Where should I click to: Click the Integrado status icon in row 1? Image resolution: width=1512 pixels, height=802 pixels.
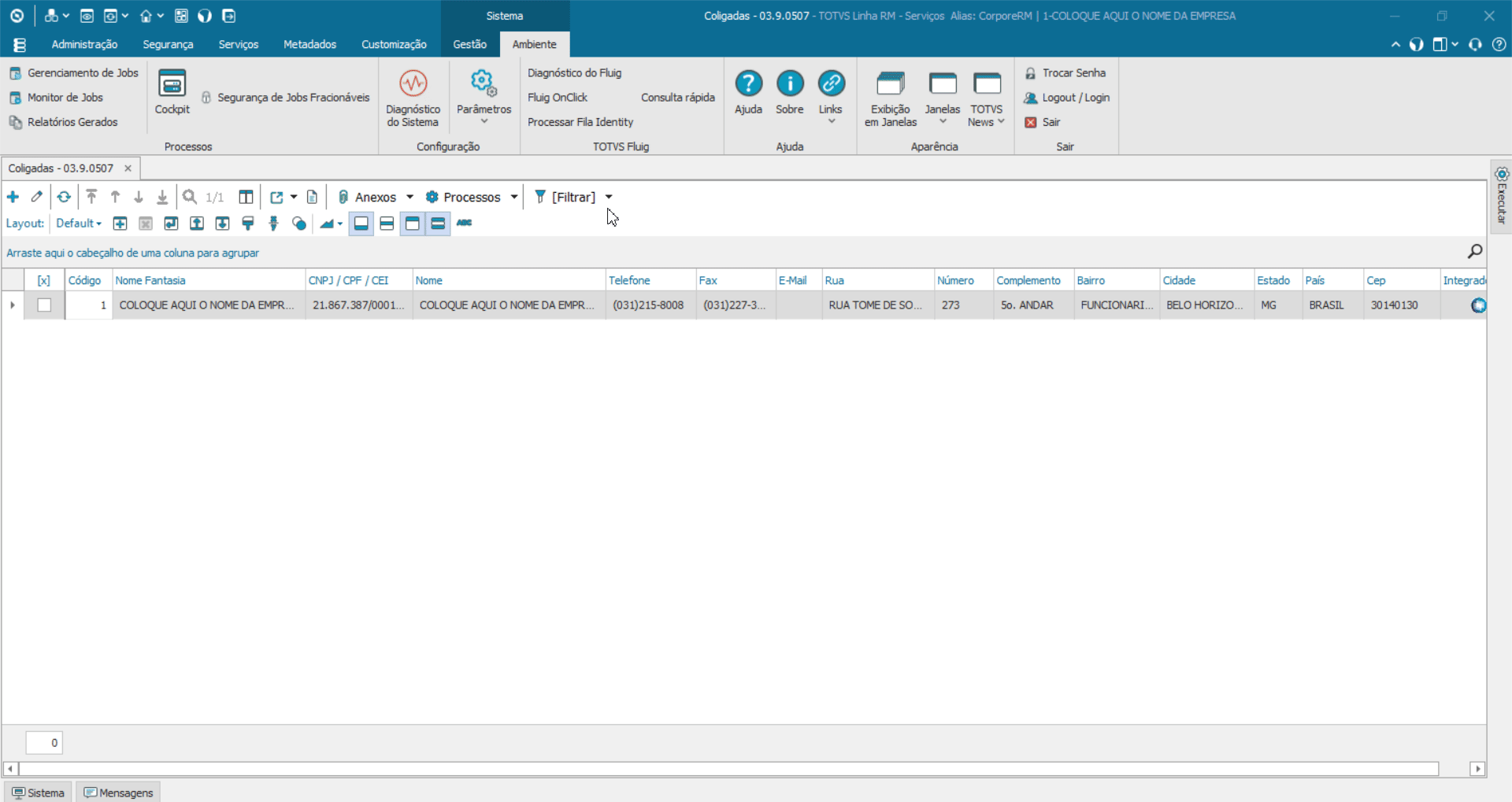coord(1478,305)
